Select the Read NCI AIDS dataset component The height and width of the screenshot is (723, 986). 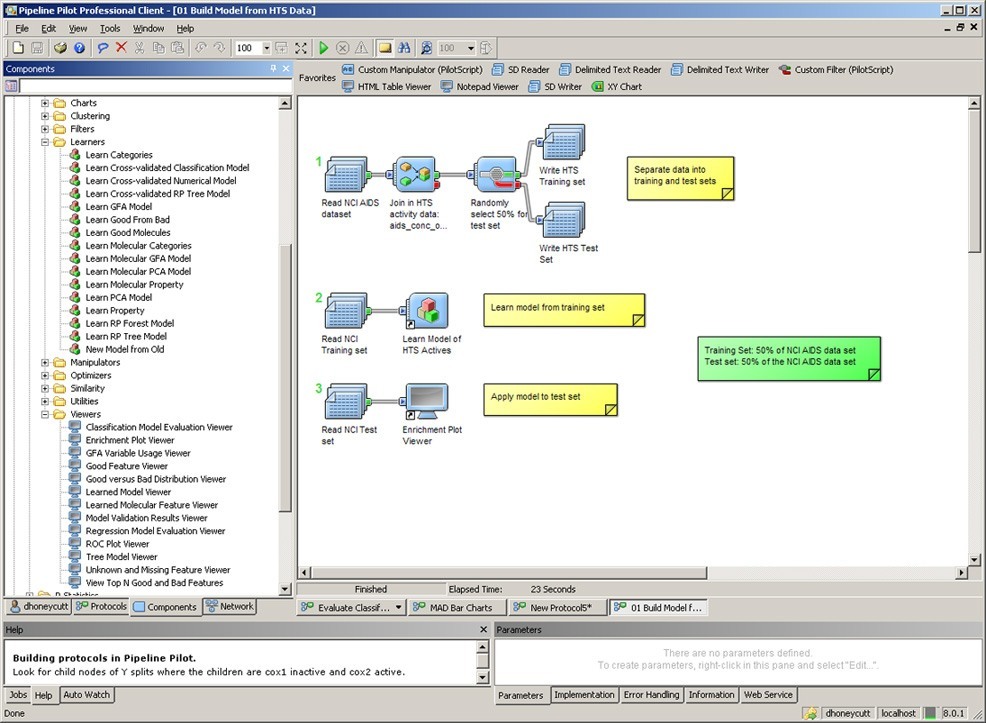coord(345,174)
